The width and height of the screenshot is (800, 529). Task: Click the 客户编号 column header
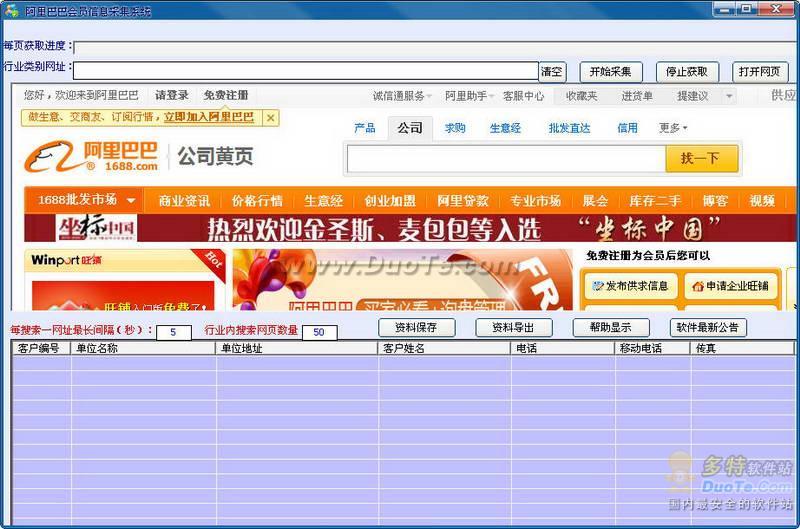[x=41, y=348]
